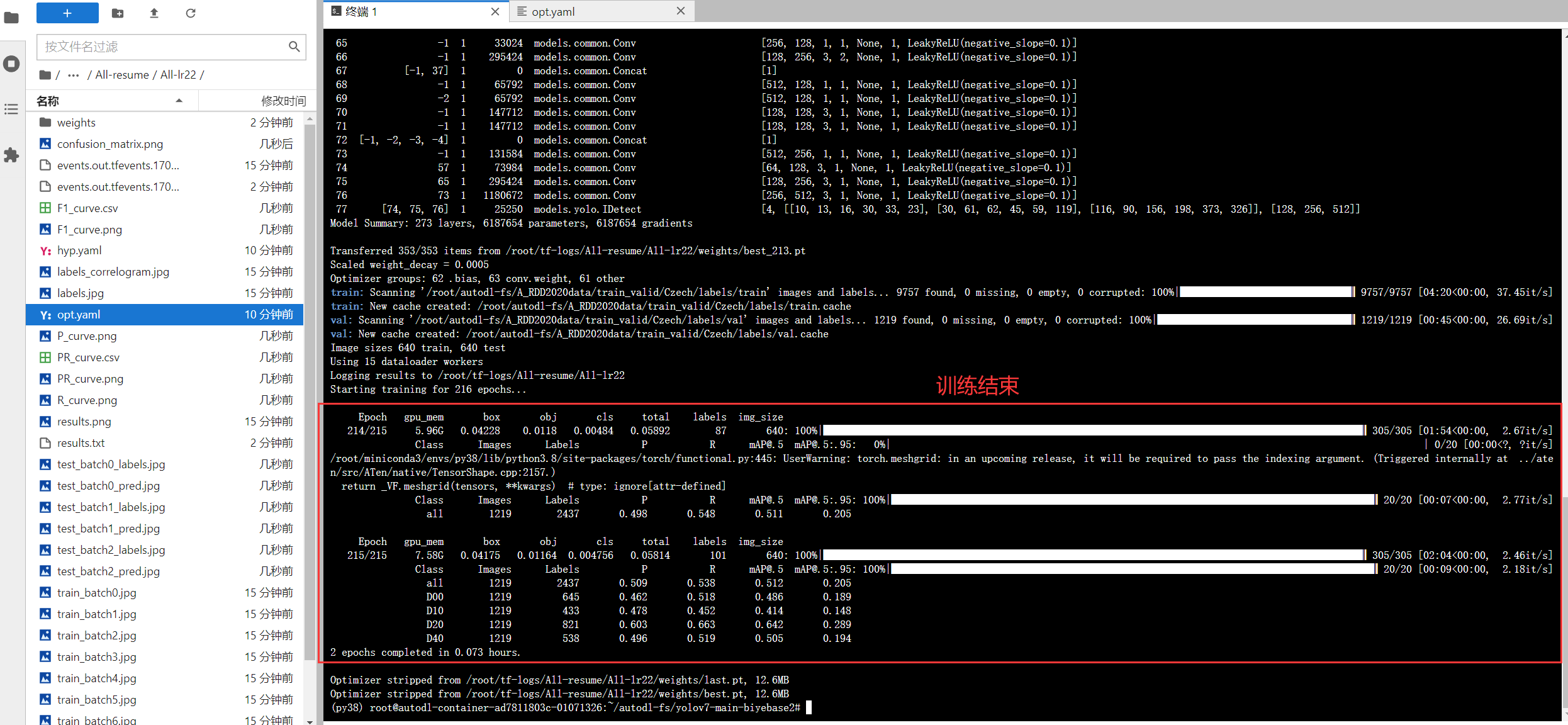Viewport: 1568px width, 725px height.
Task: Click the image icon of labels.jpg
Action: coord(45,293)
